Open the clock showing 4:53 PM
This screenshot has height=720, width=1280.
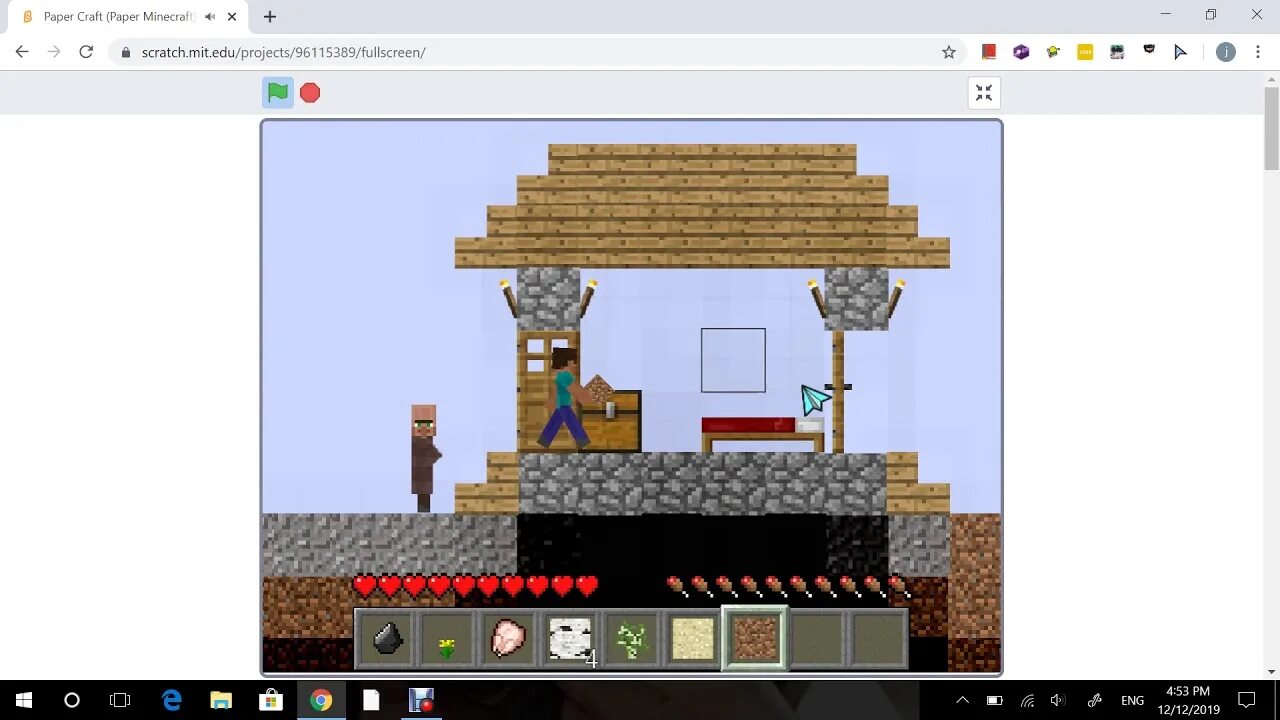pyautogui.click(x=1187, y=700)
